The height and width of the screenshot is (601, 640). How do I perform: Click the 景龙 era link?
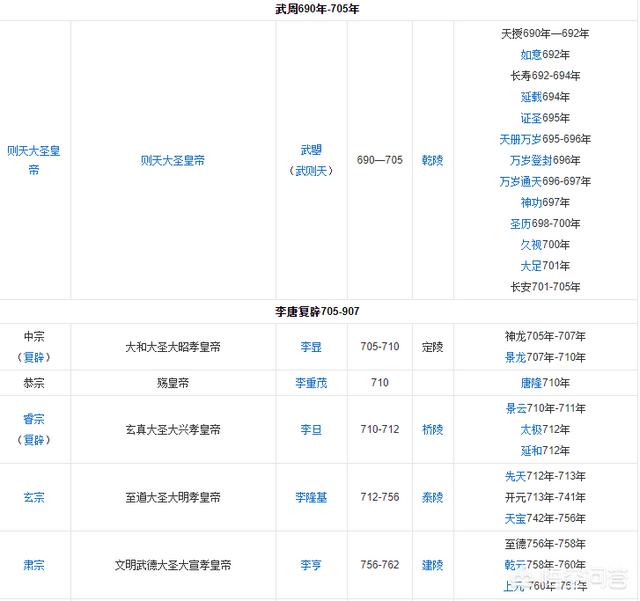tap(515, 357)
